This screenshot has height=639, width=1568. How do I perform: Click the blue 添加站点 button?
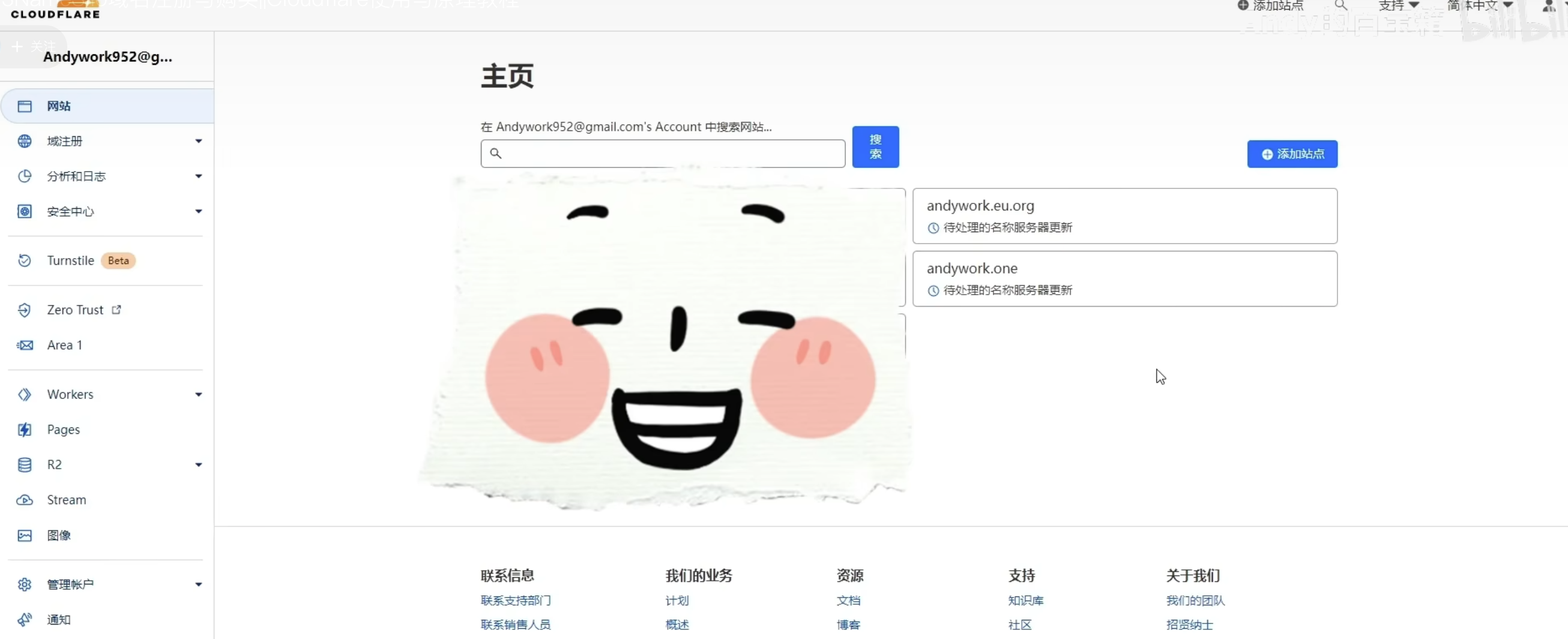click(1292, 154)
